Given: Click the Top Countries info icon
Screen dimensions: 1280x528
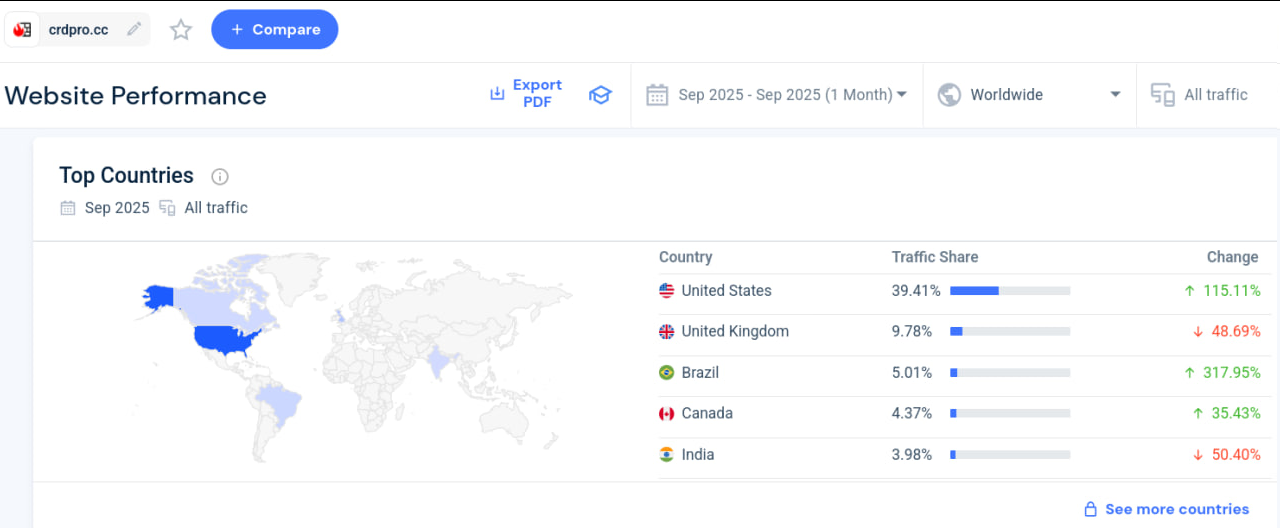Looking at the screenshot, I should 220,177.
